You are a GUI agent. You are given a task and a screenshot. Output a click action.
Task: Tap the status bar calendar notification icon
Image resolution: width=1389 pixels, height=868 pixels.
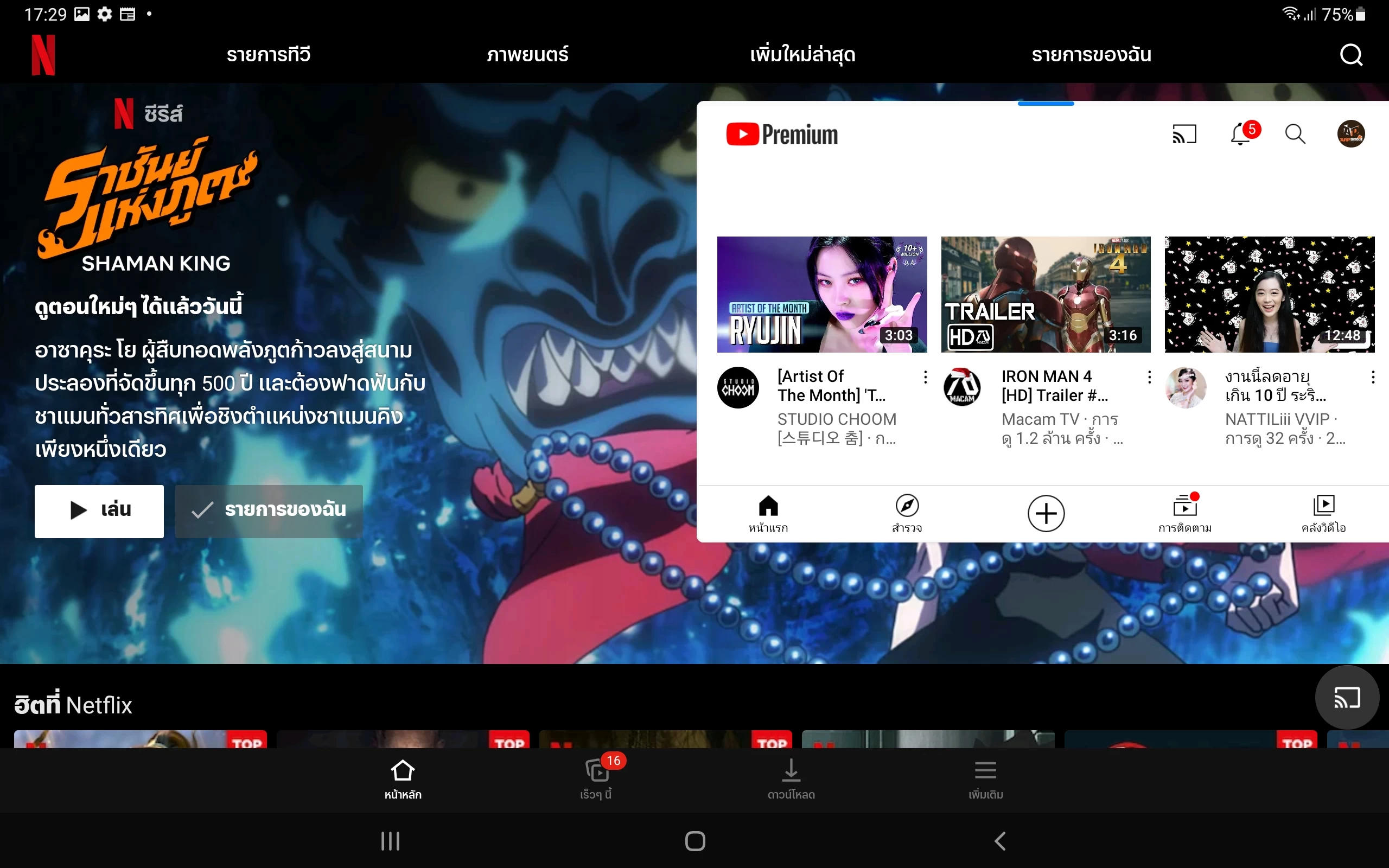tap(128, 14)
